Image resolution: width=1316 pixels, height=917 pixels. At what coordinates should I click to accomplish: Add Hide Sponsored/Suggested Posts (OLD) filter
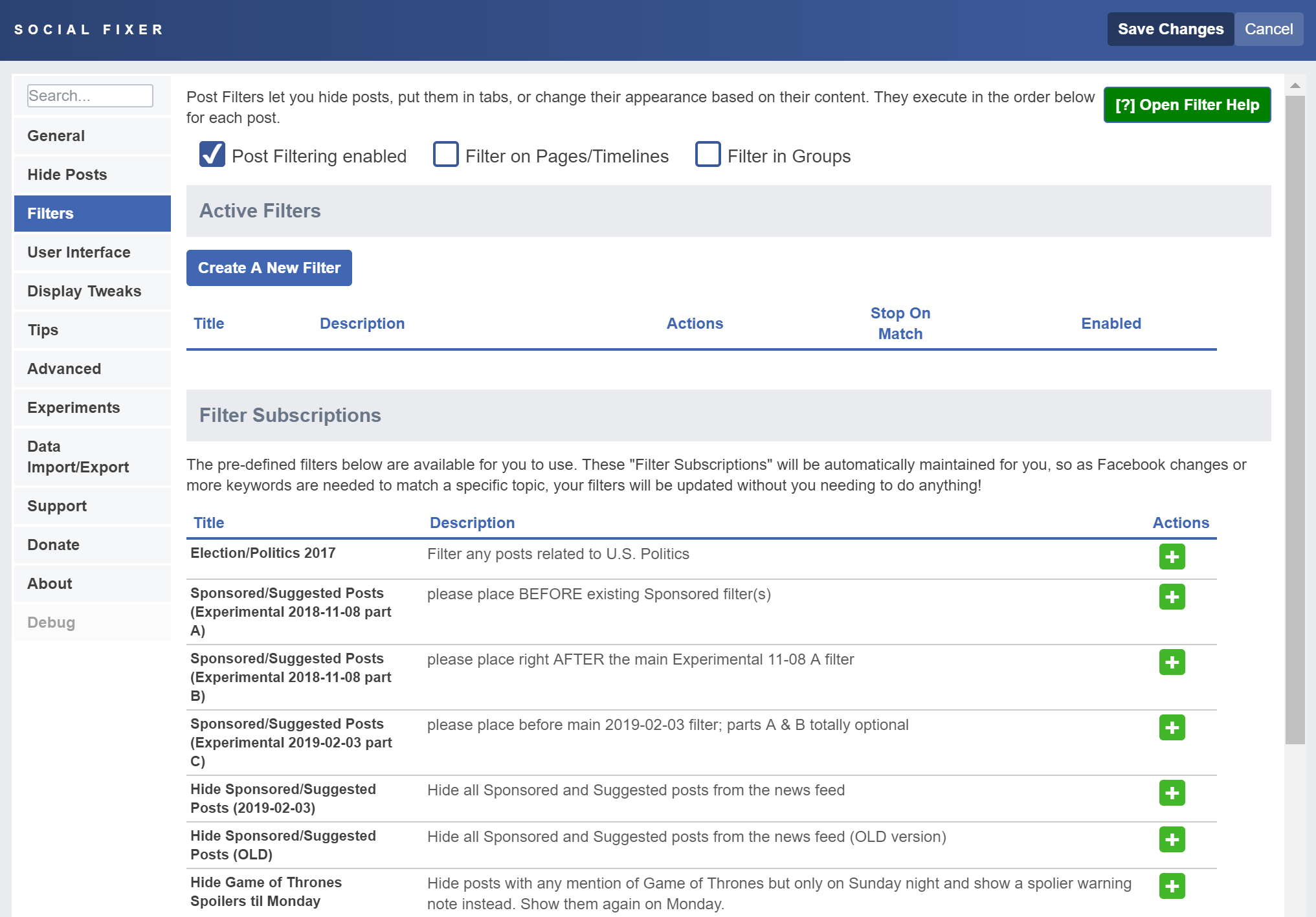(1172, 839)
